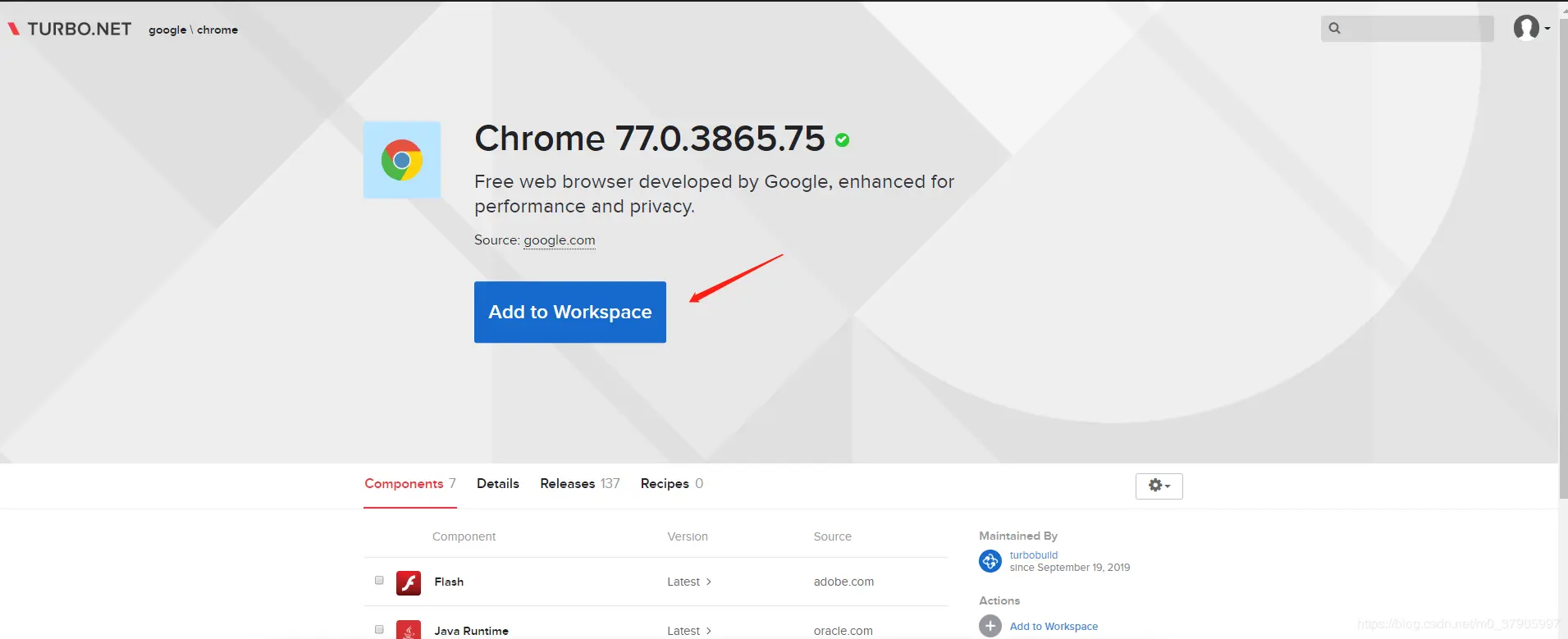
Task: Click the green verified checkmark badge
Action: point(842,140)
